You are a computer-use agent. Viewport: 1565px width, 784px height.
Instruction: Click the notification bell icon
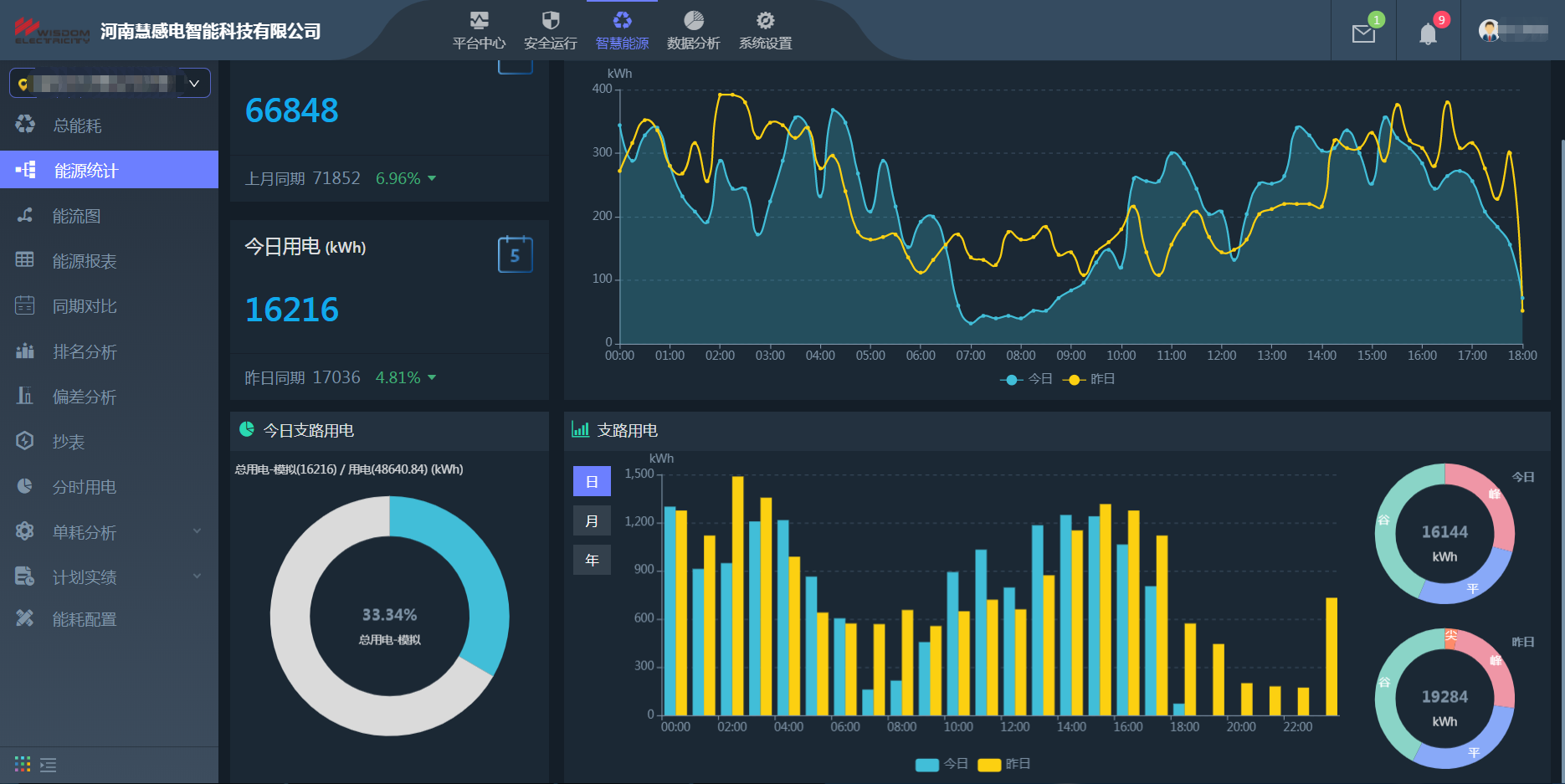tap(1428, 33)
